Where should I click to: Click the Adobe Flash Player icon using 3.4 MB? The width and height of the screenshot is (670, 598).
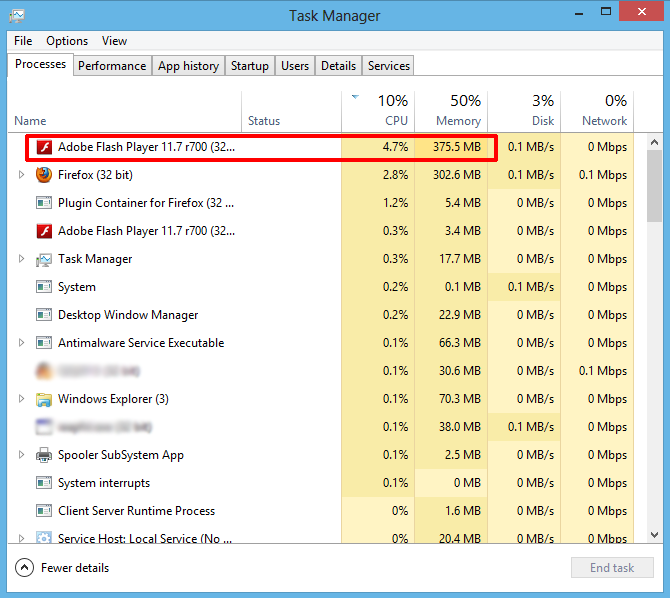pos(44,231)
